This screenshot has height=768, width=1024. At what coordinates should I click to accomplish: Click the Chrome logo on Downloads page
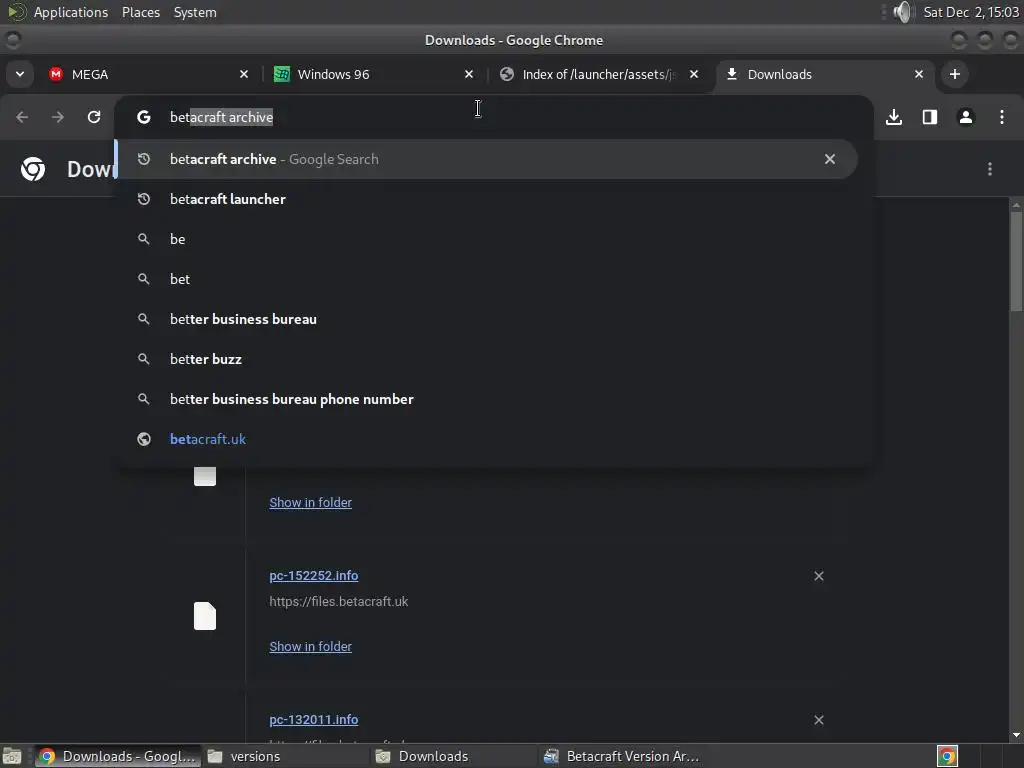[x=33, y=169]
